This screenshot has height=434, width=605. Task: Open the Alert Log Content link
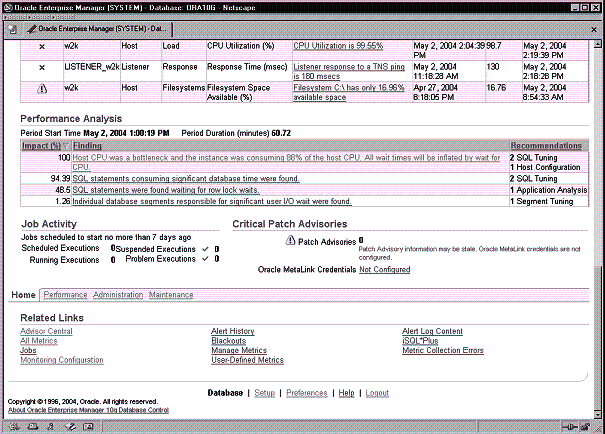[432, 331]
